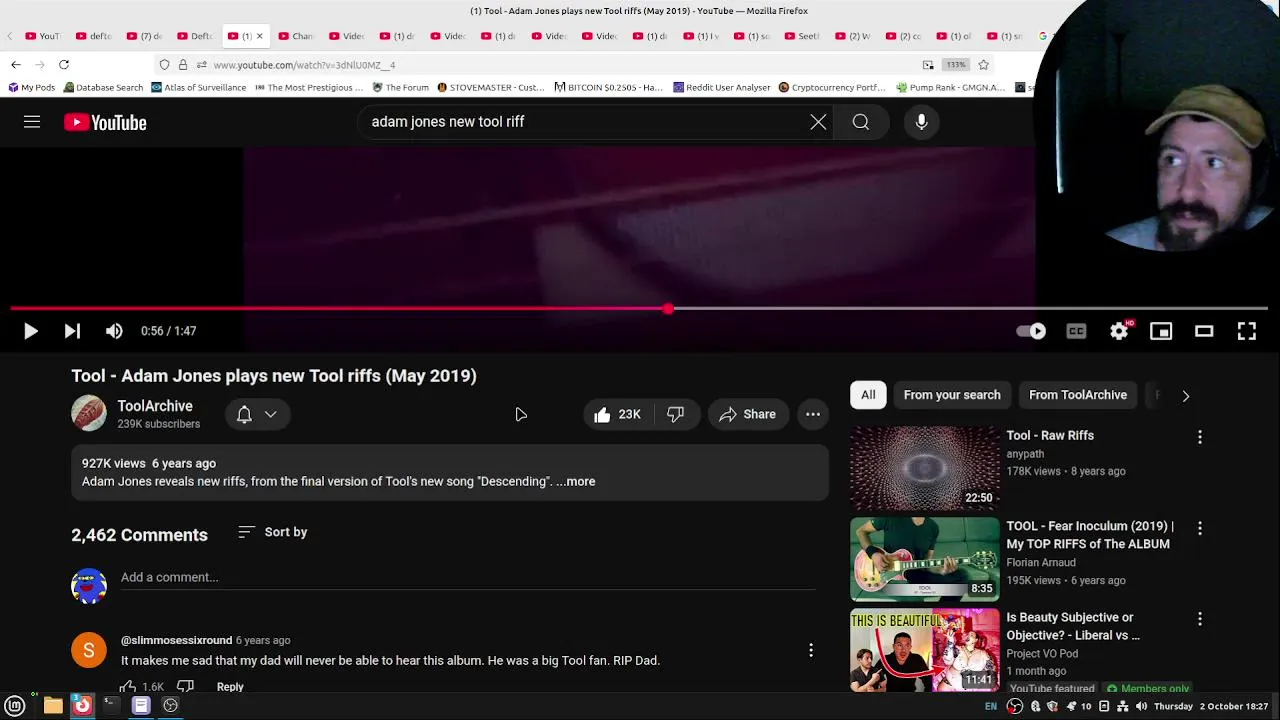Open comments Sort by menu
This screenshot has width=1280, height=720.
coord(273,532)
